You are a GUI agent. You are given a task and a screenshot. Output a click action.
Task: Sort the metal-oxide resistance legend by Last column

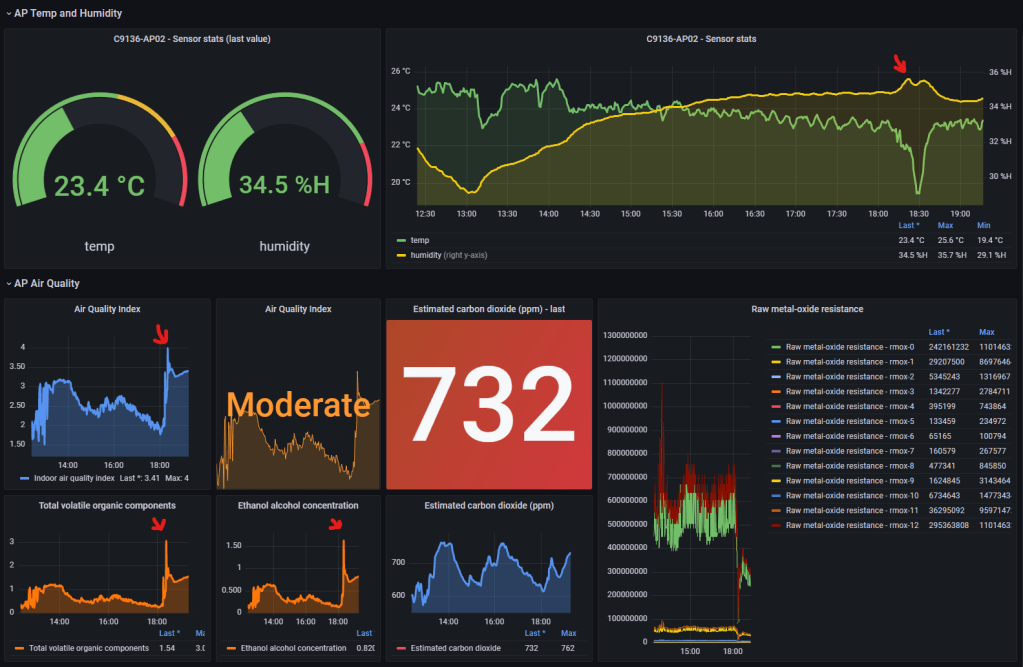(938, 332)
